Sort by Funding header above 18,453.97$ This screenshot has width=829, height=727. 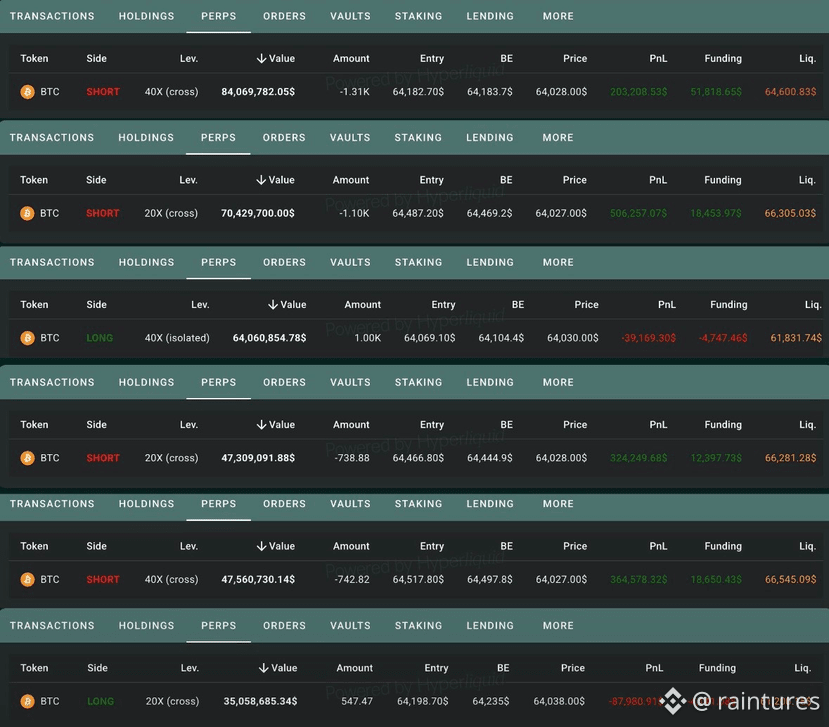(722, 180)
